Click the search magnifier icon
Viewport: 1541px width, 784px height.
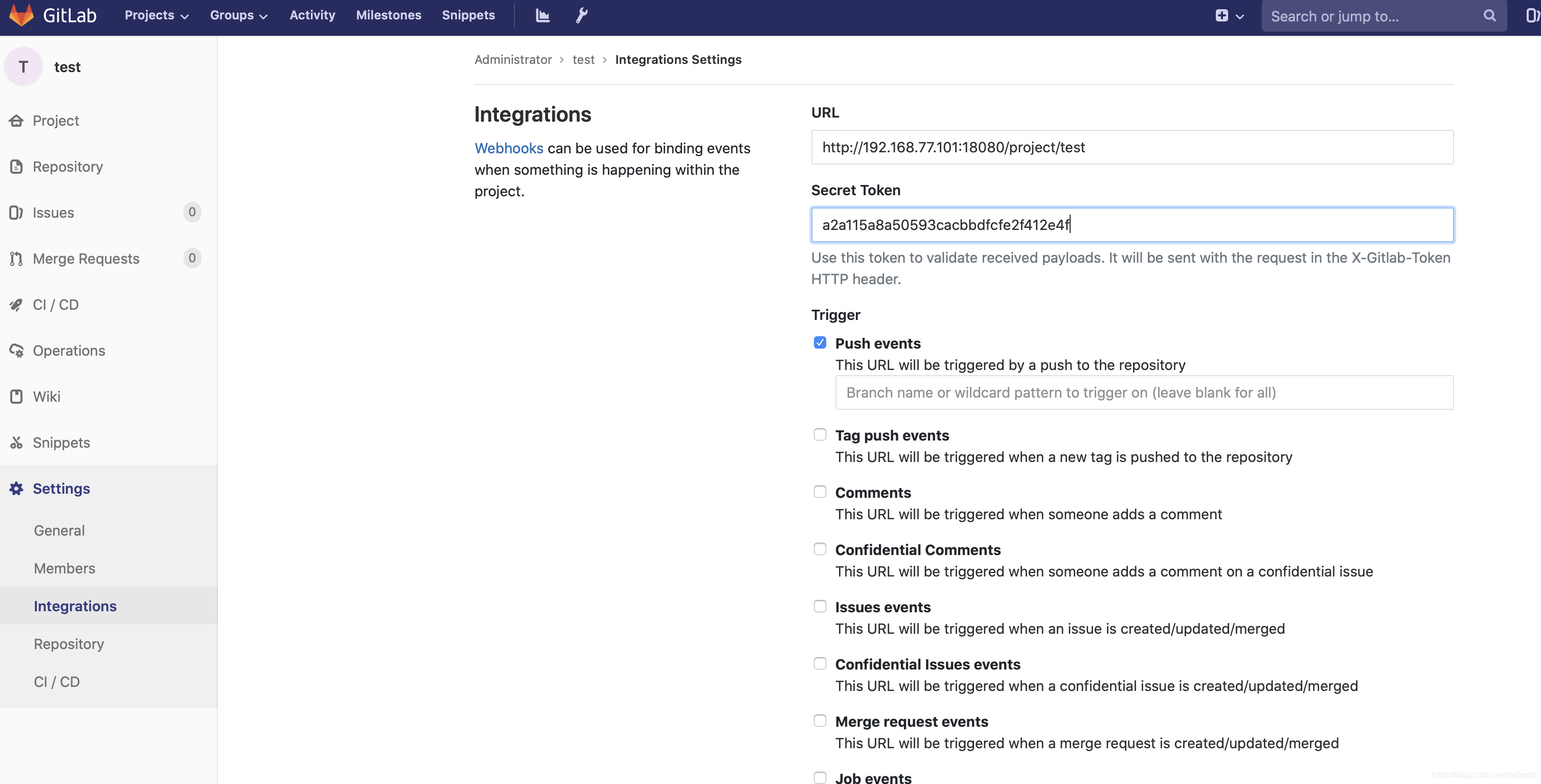click(1489, 16)
